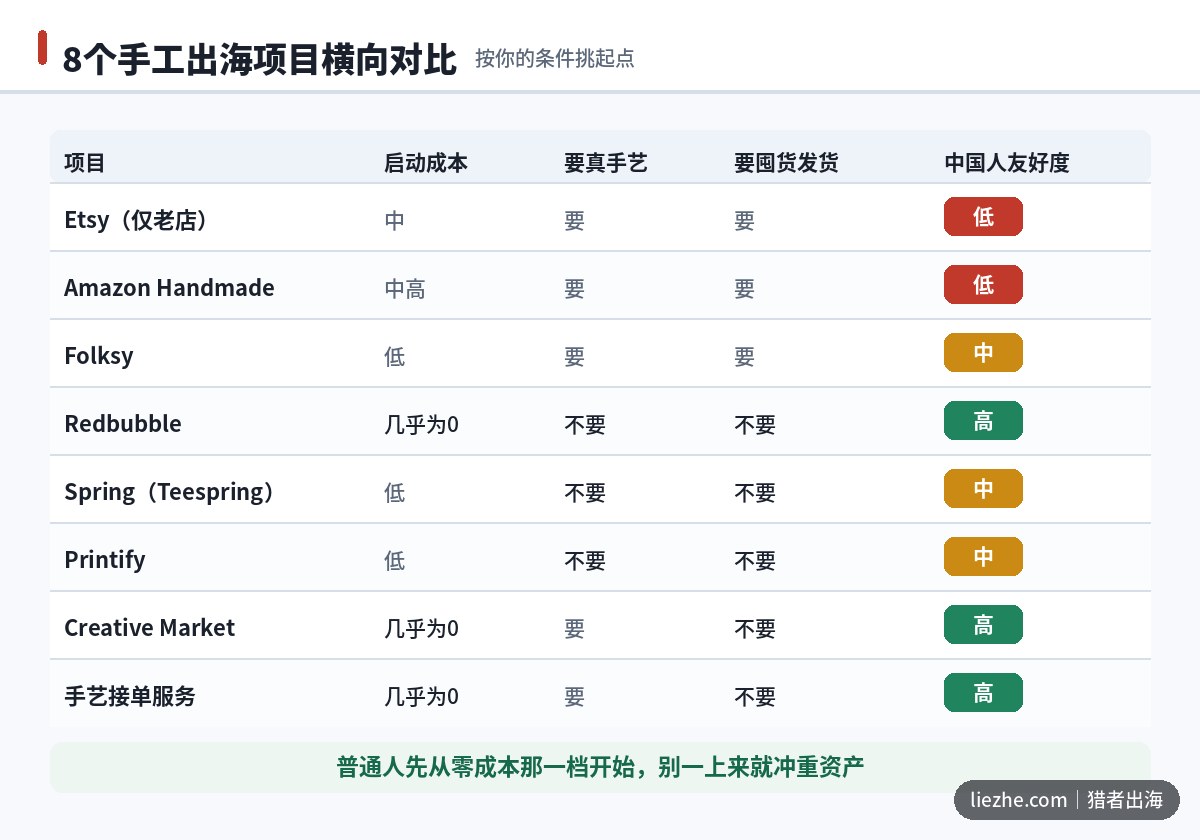Click the Printify row name
The image size is (1200, 840).
click(105, 560)
